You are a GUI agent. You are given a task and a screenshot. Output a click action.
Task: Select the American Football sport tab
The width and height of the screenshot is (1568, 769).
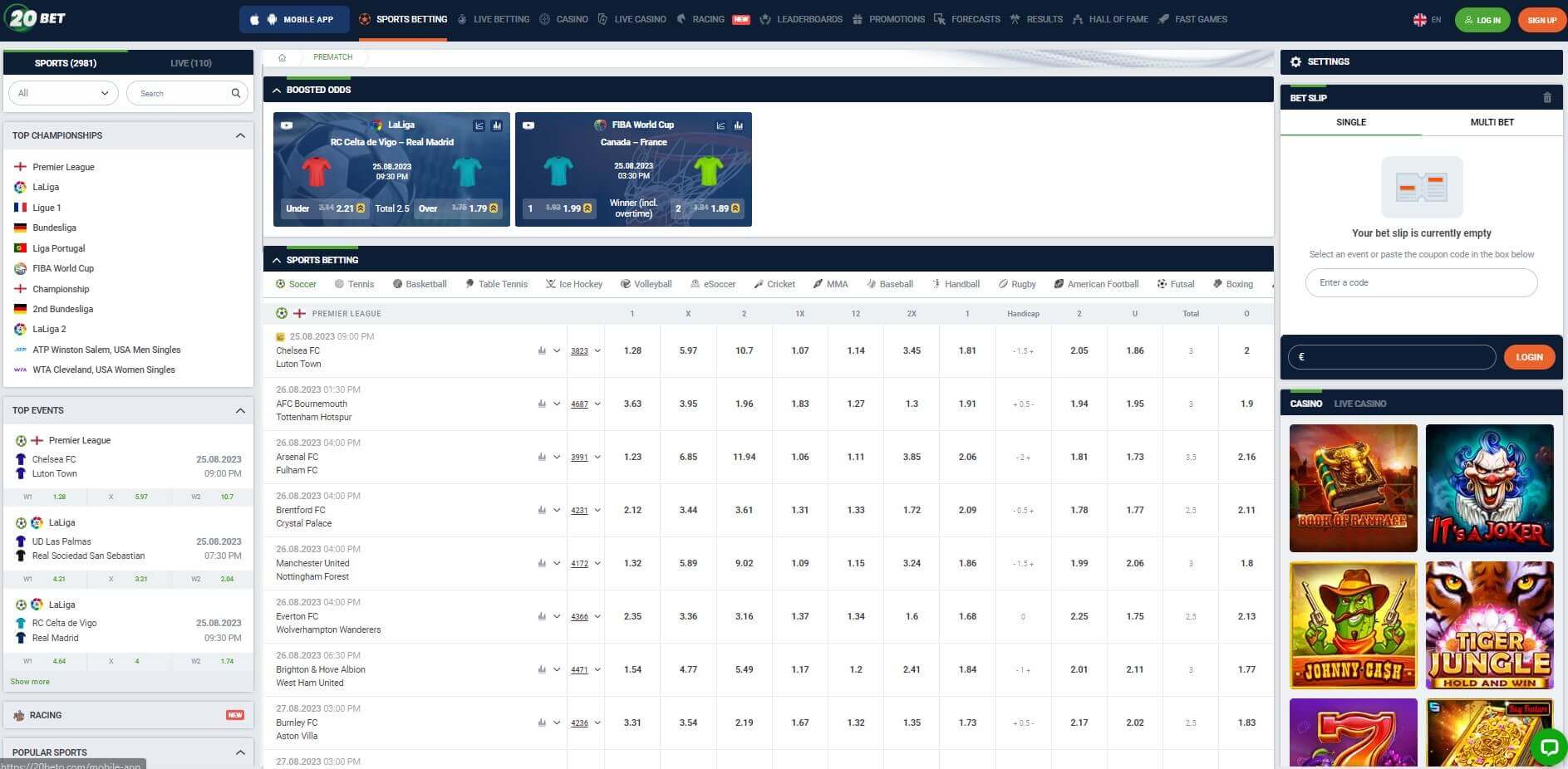[1096, 284]
